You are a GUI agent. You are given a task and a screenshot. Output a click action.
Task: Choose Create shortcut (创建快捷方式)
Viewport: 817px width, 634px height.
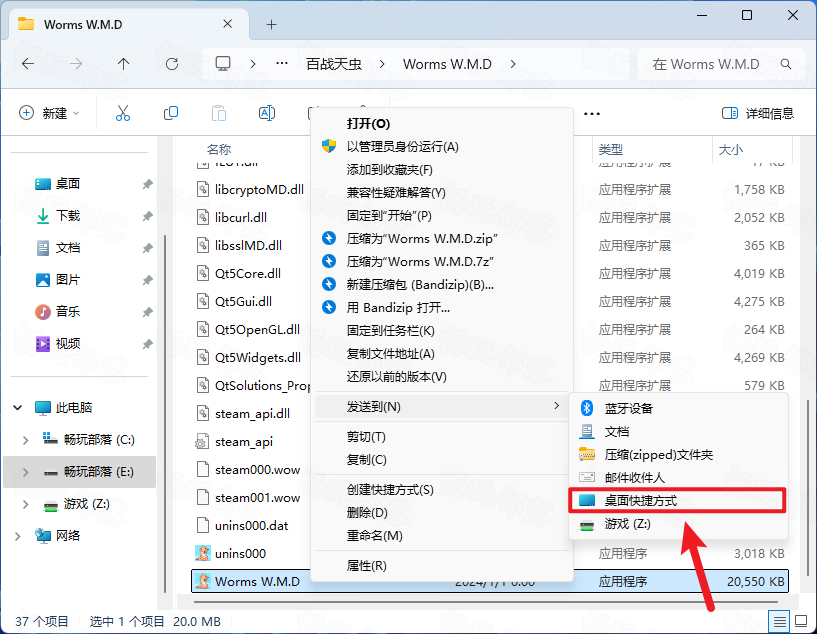click(442, 490)
